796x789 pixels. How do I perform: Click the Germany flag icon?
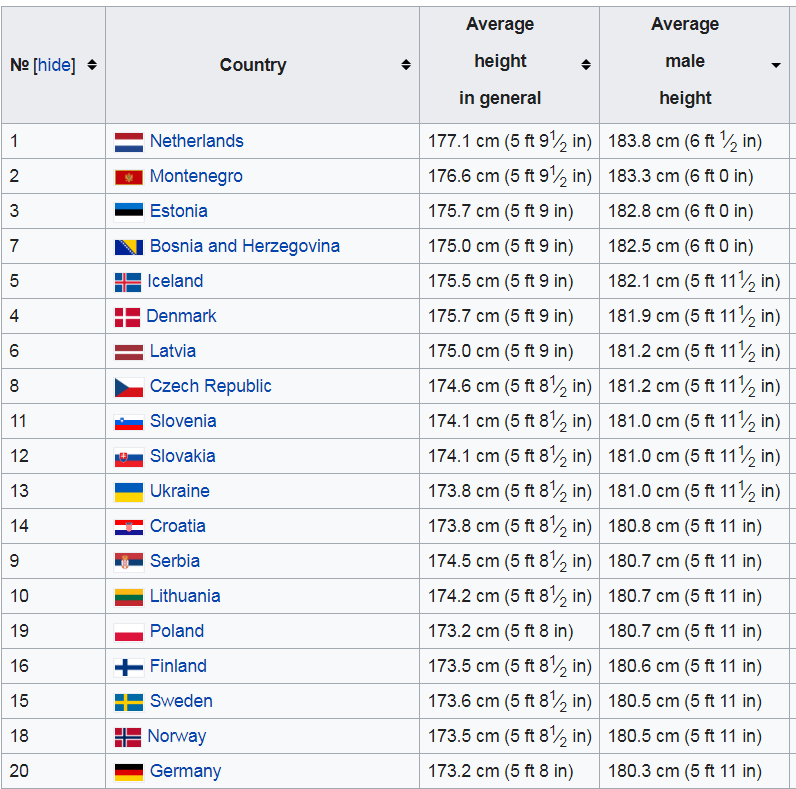tap(129, 772)
